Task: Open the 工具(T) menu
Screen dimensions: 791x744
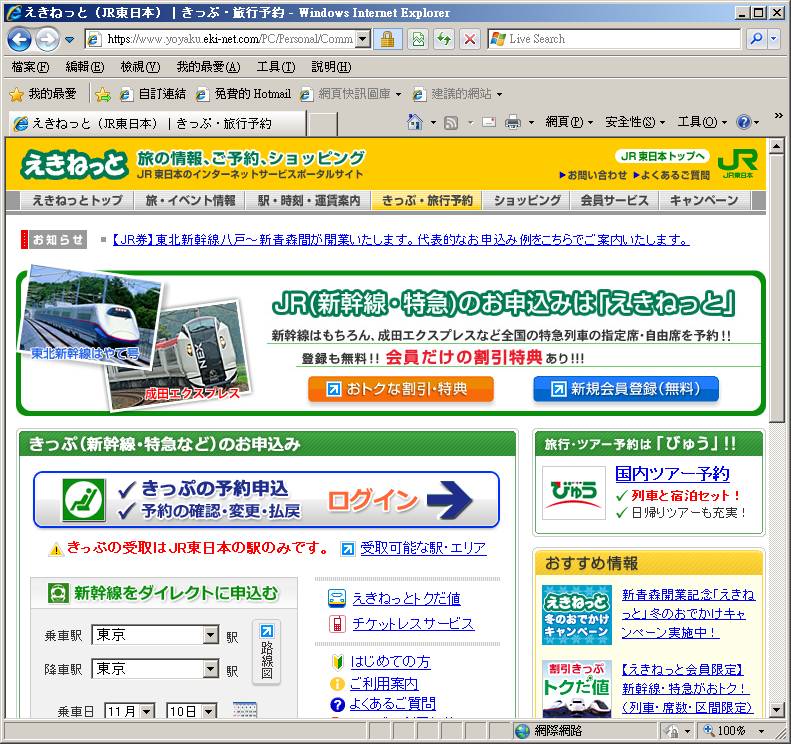Action: pyautogui.click(x=276, y=67)
